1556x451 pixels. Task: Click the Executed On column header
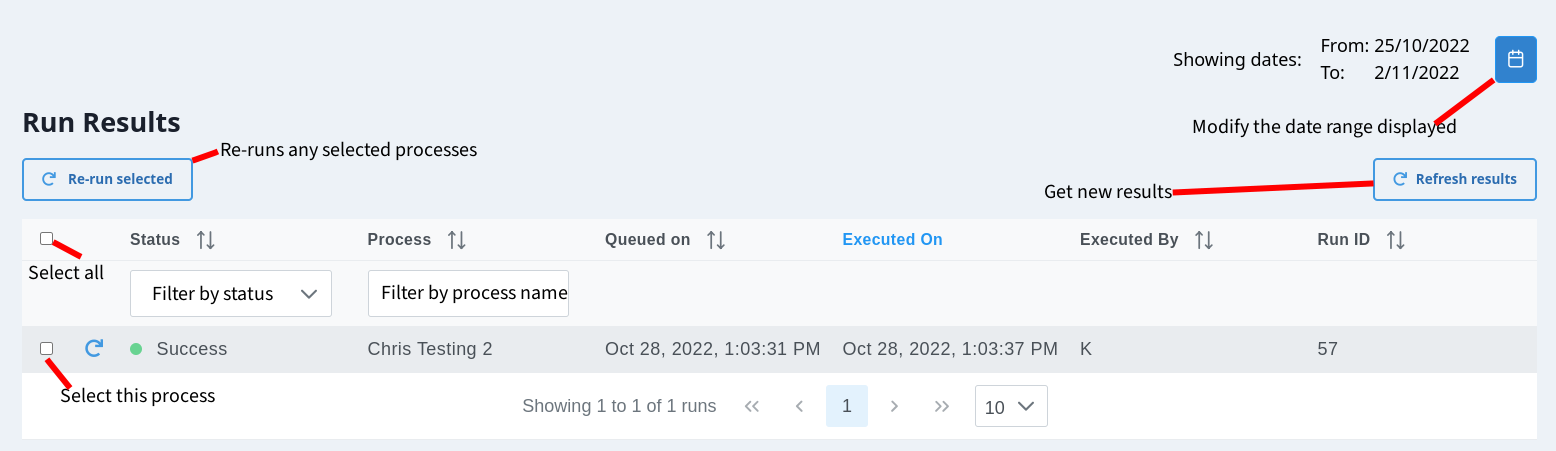pyautogui.click(x=892, y=240)
